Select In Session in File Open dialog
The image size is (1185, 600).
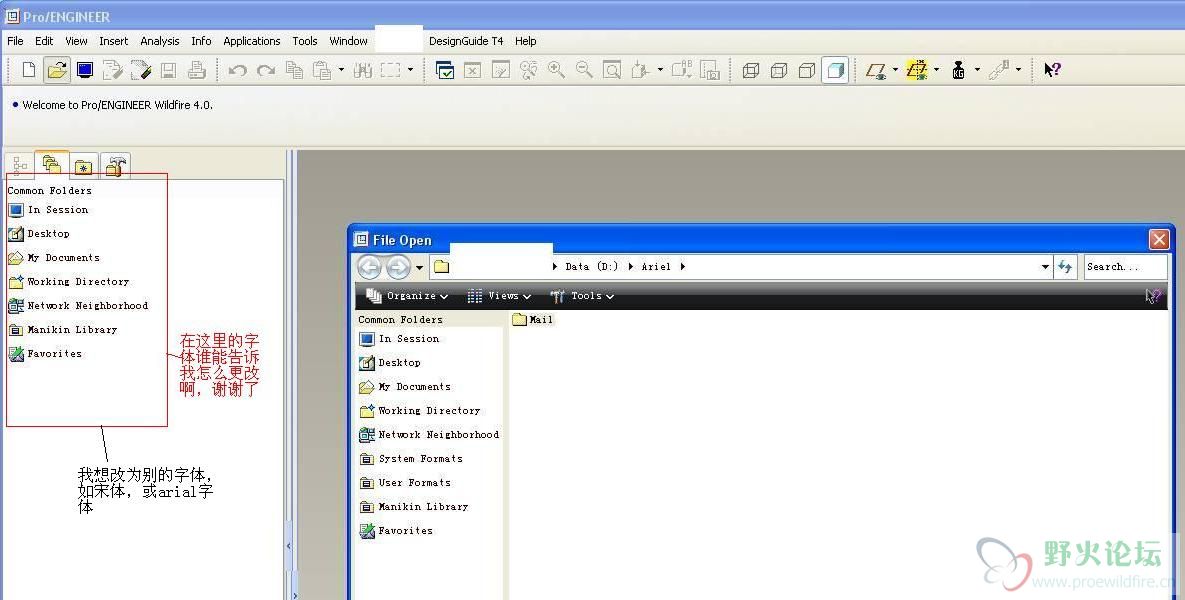(399, 339)
